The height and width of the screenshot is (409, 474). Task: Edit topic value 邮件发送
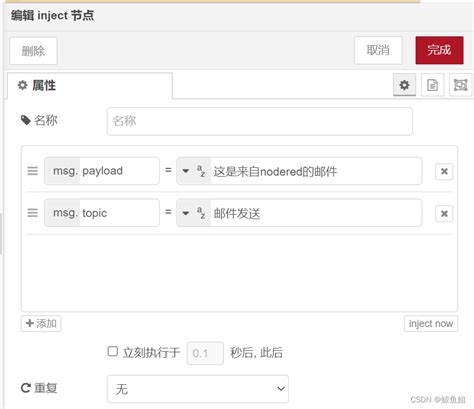click(316, 213)
